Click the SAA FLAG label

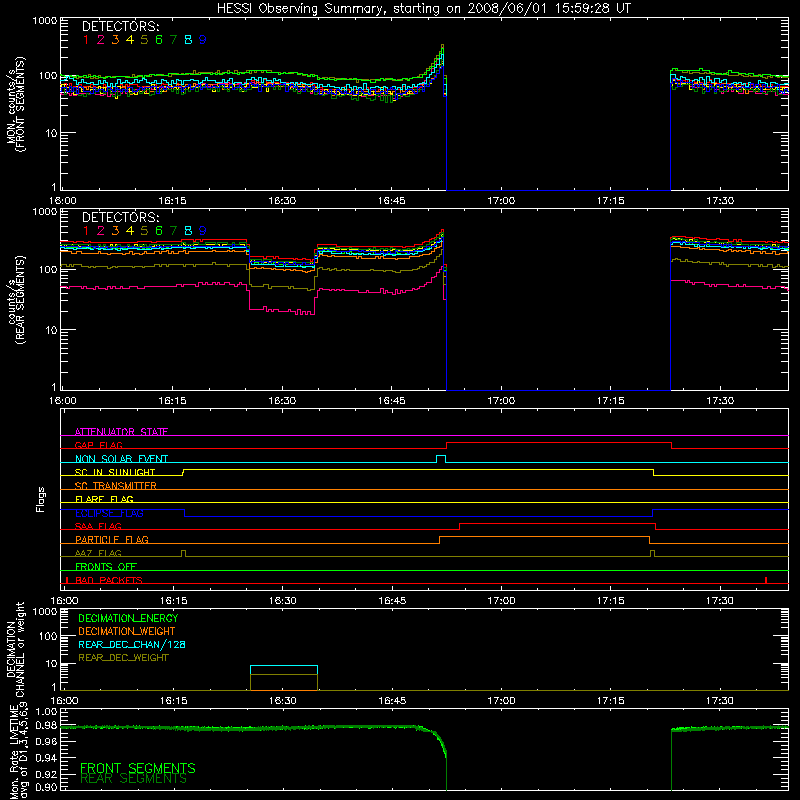[98, 526]
